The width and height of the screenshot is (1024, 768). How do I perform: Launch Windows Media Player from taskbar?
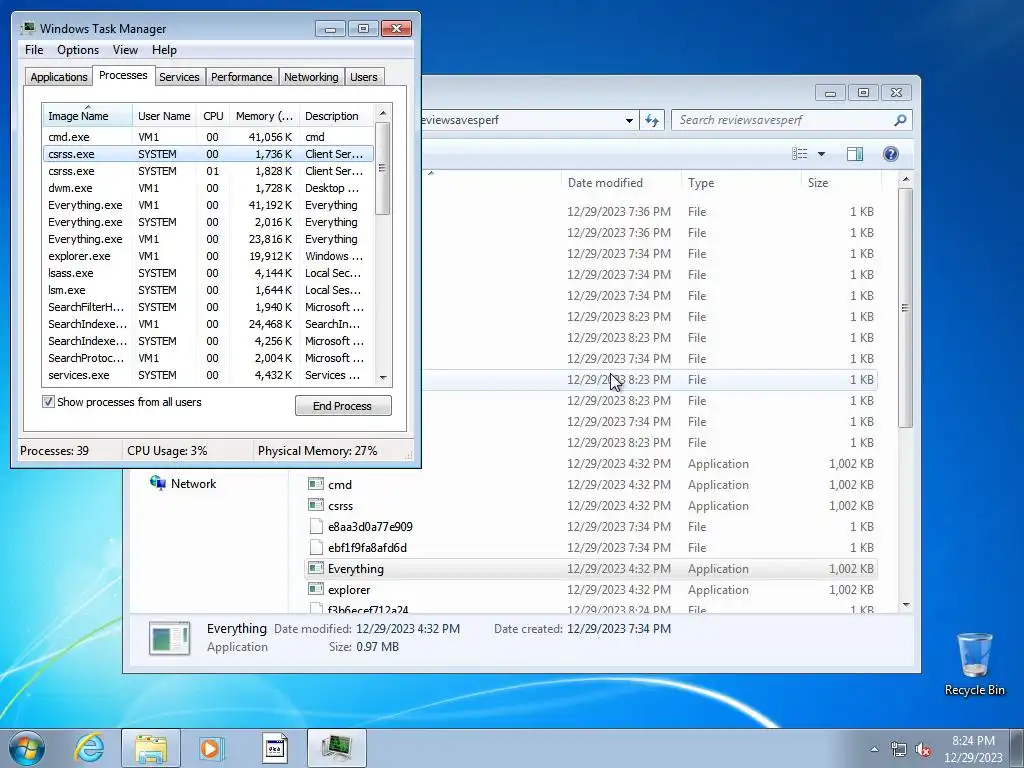[x=211, y=748]
